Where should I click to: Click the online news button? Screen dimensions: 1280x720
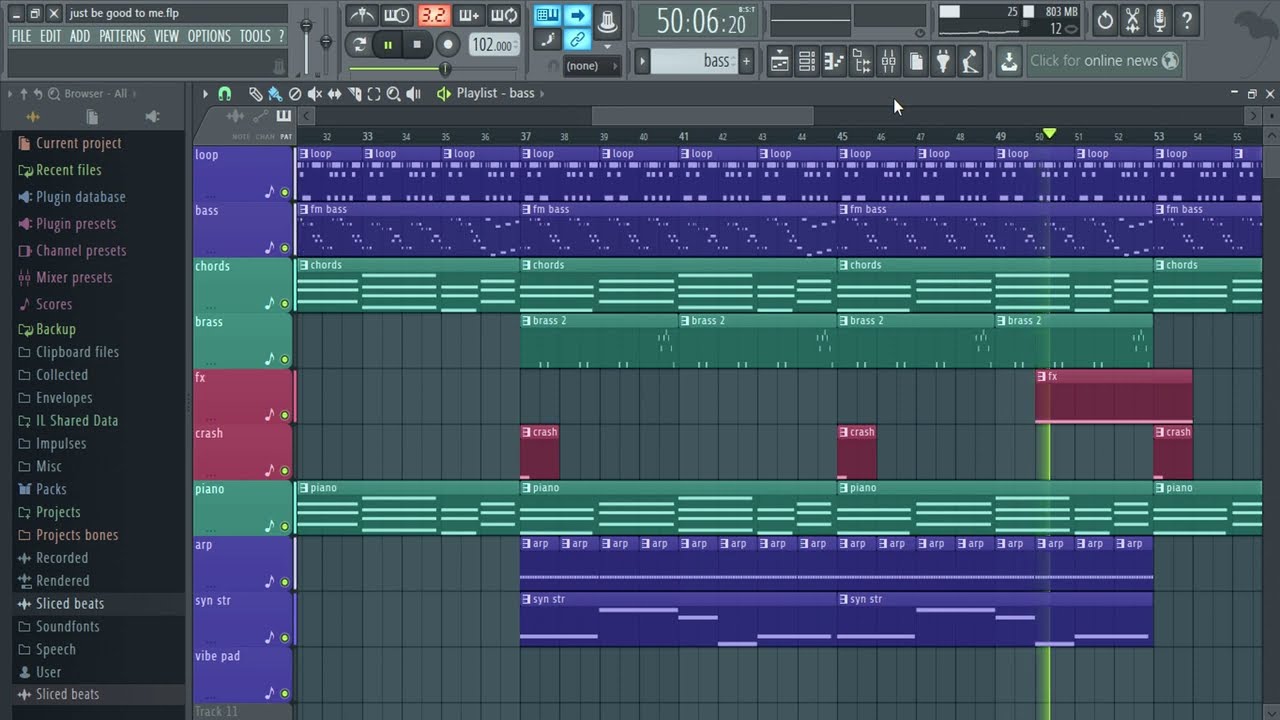[x=1105, y=61]
